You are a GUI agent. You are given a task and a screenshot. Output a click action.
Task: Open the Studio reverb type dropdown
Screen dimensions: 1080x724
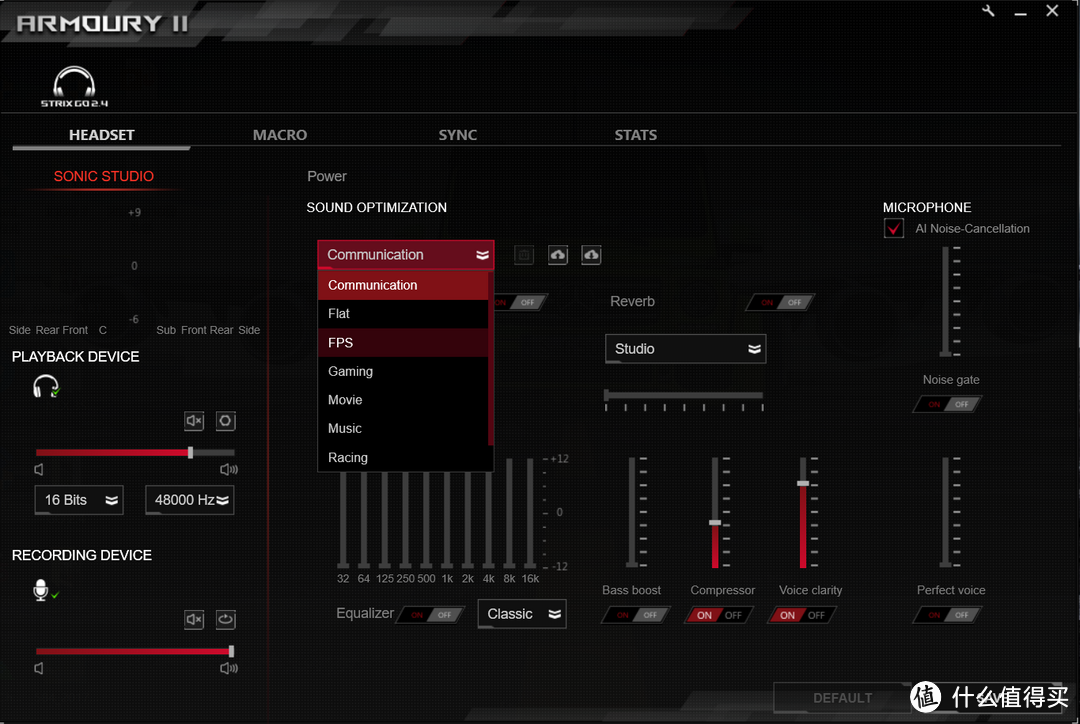click(685, 349)
